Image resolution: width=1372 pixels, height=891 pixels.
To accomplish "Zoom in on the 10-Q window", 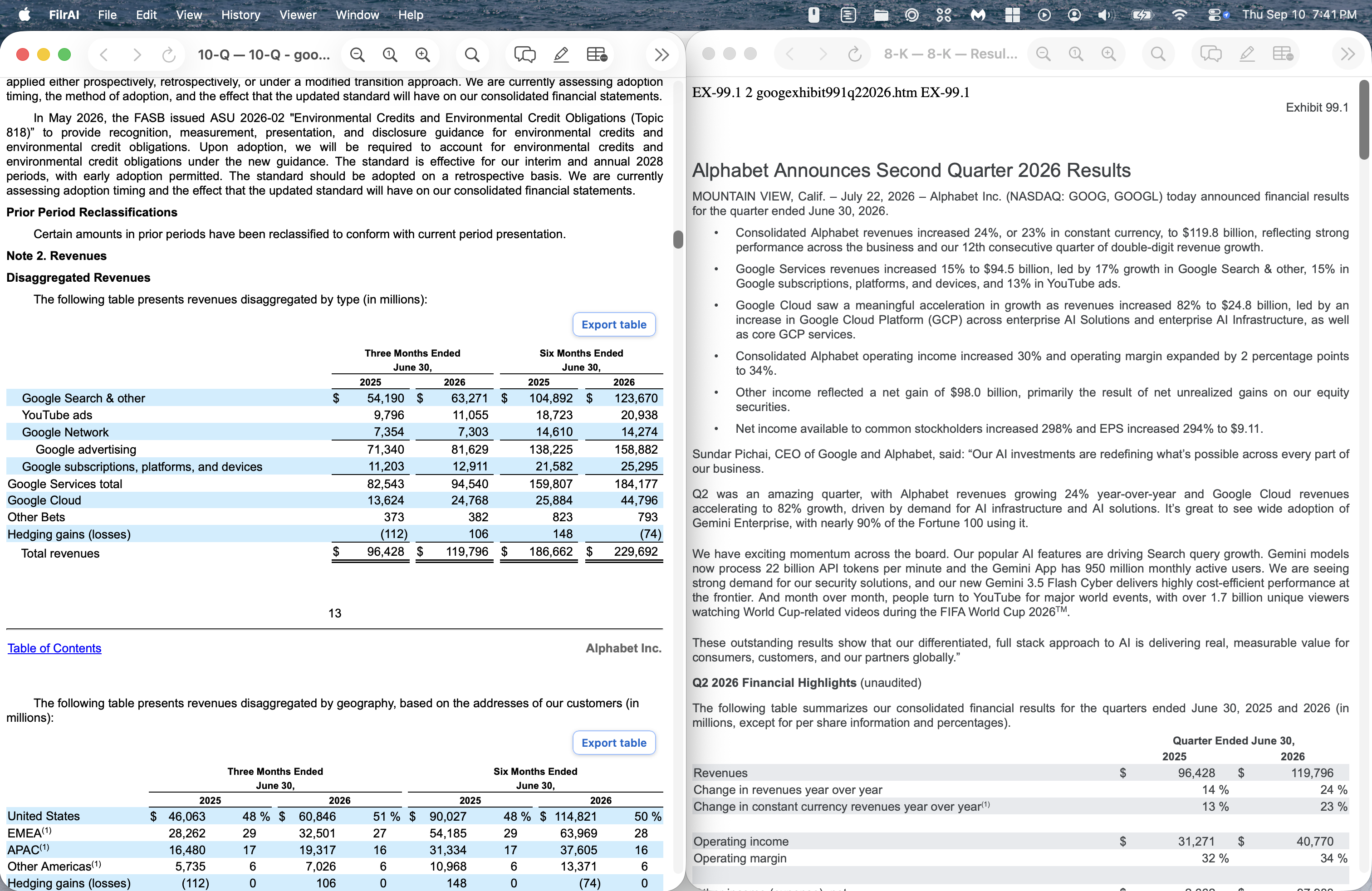I will click(423, 55).
